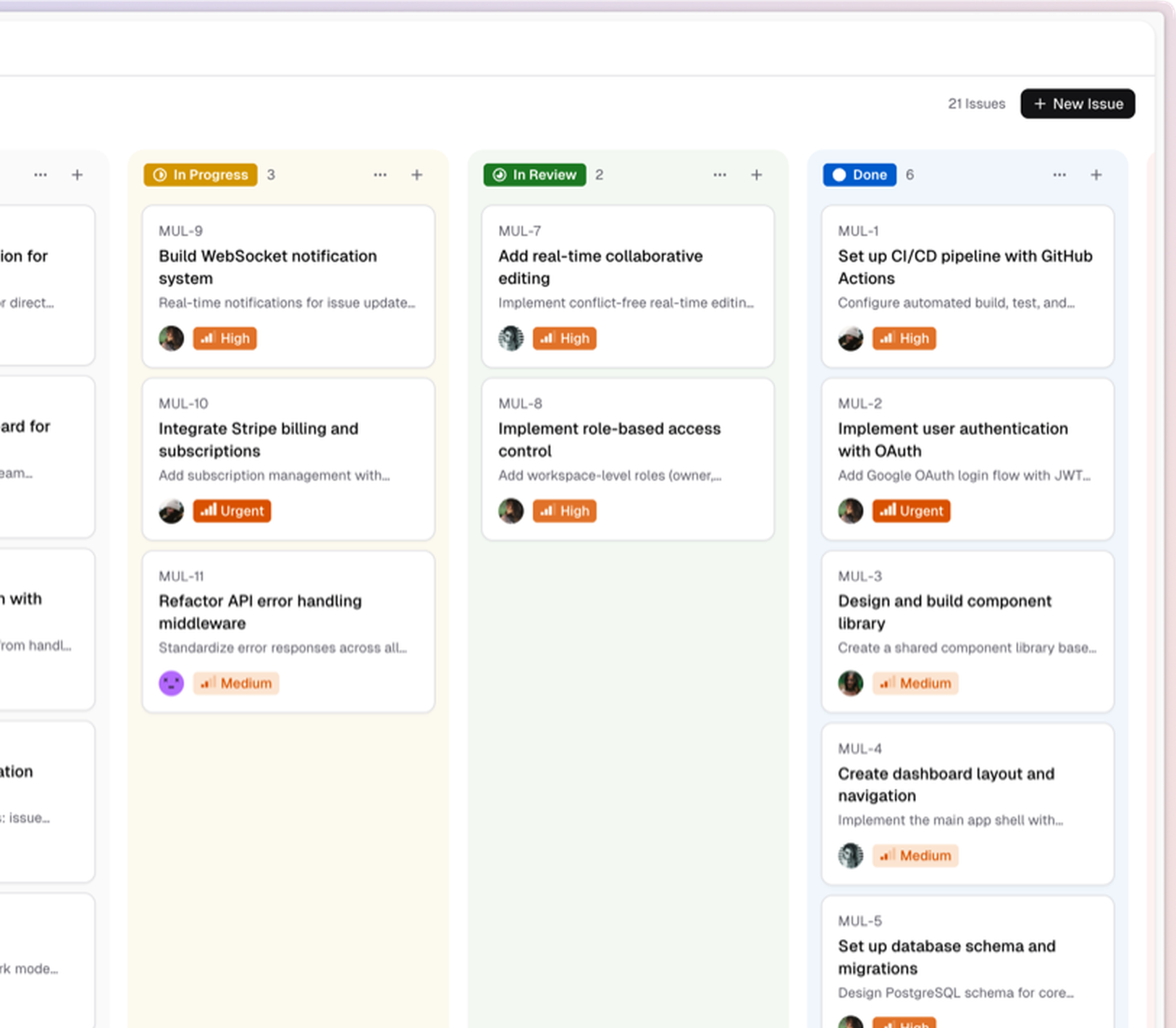Open Done column options menu
The image size is (1176, 1028).
1059,175
